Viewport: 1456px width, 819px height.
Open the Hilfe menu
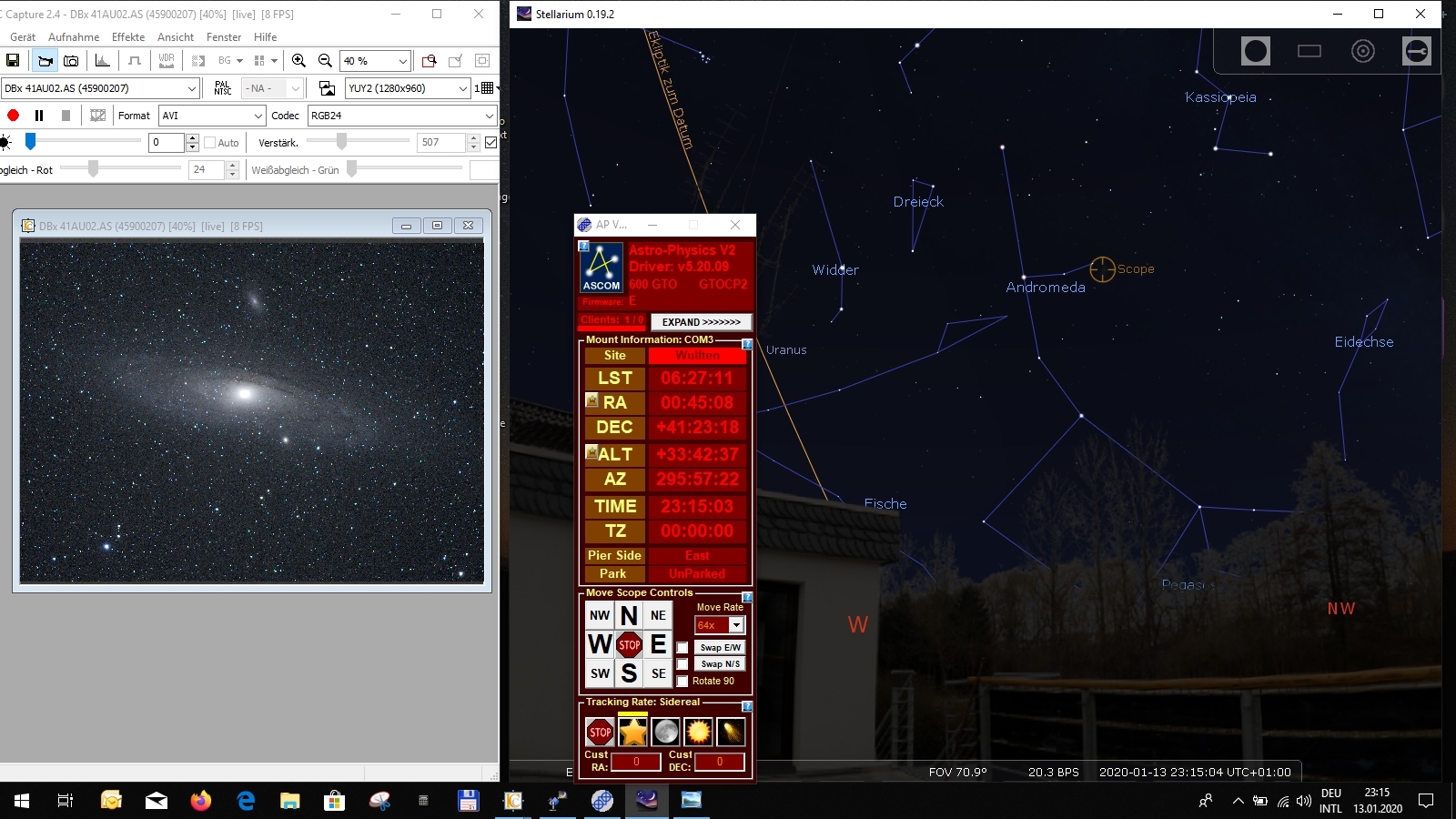tap(266, 37)
